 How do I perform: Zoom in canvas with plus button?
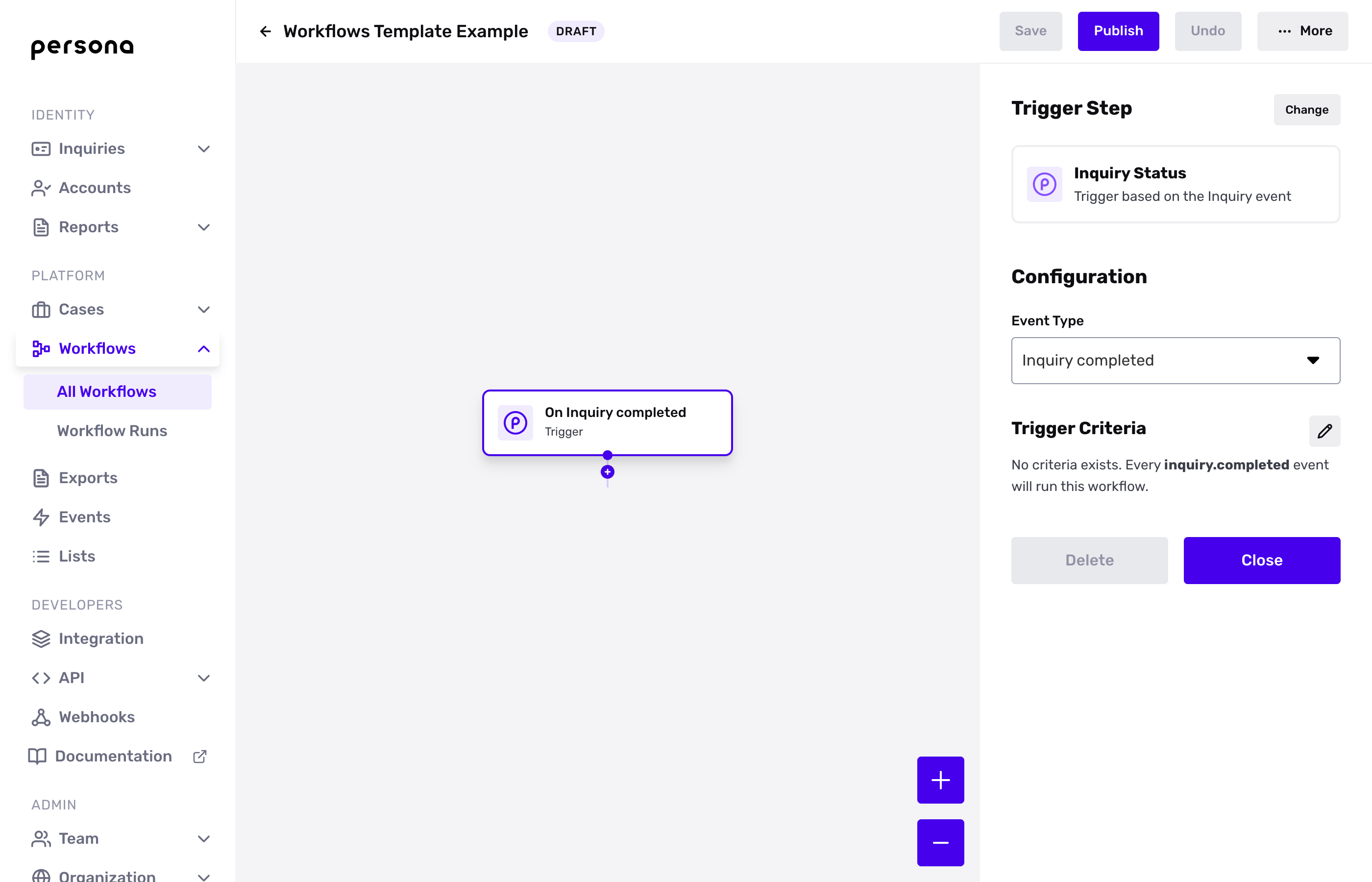(x=940, y=780)
